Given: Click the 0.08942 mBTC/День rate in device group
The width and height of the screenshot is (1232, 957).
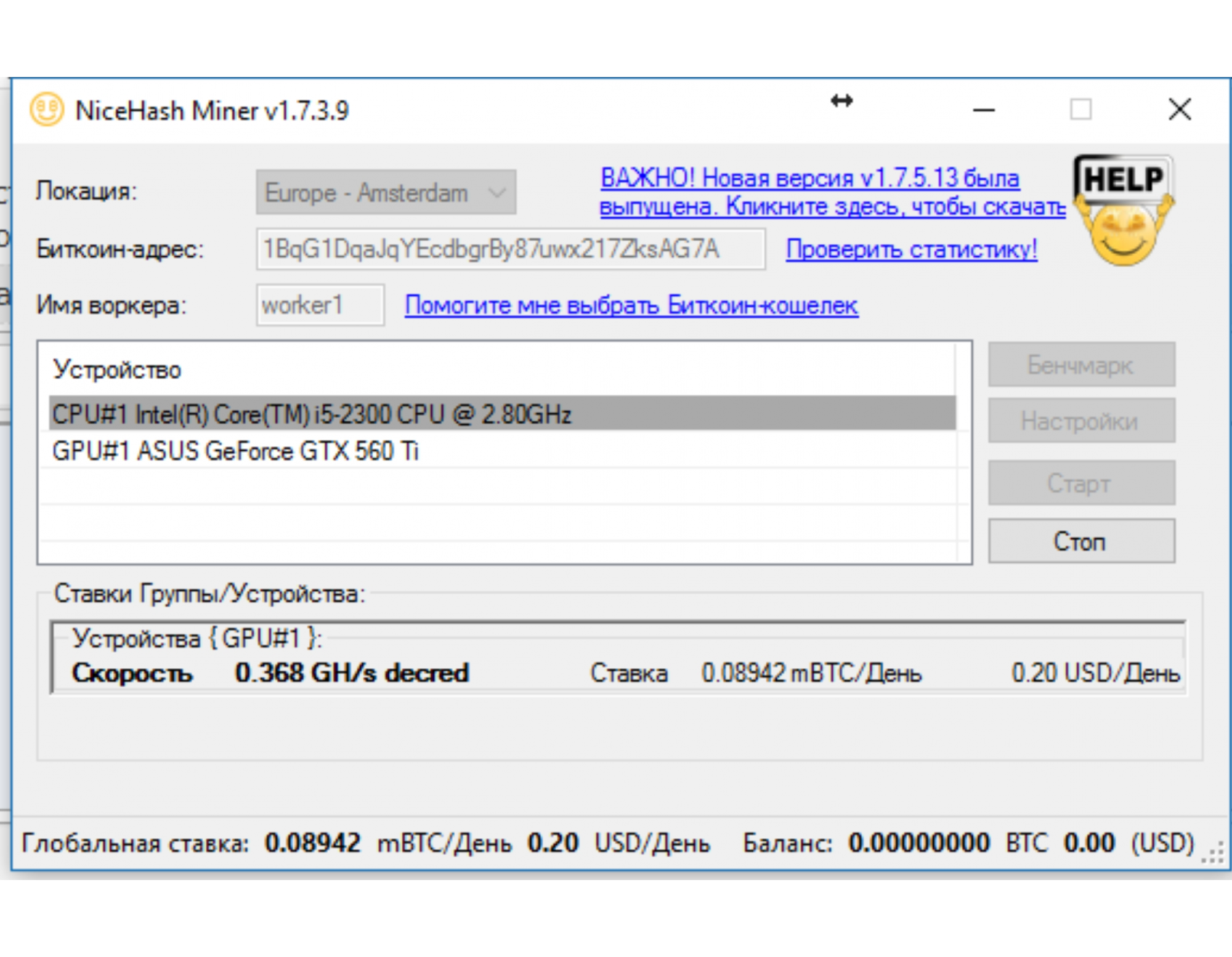Looking at the screenshot, I should [811, 672].
